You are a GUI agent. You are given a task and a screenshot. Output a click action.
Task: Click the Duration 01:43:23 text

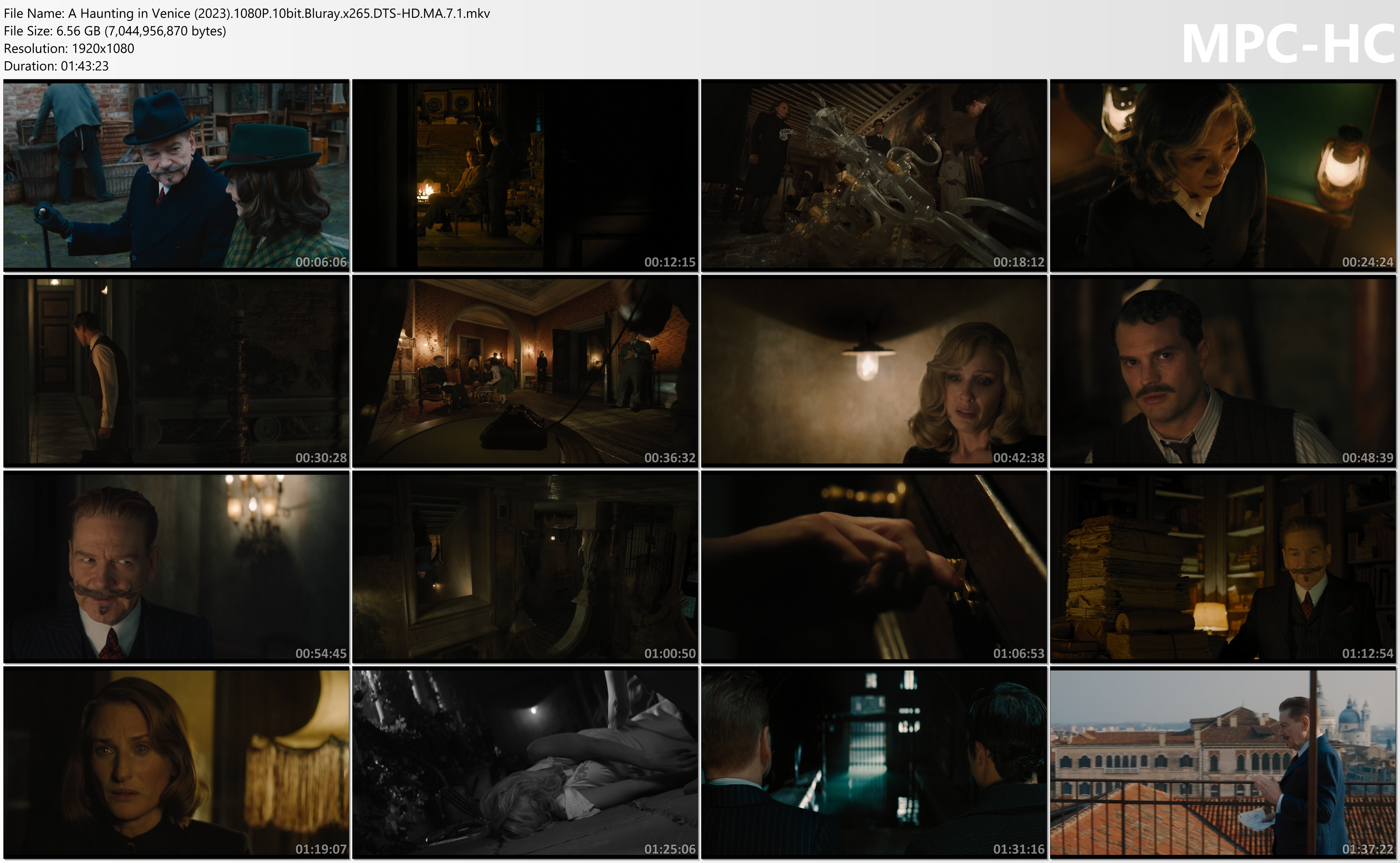[56, 66]
